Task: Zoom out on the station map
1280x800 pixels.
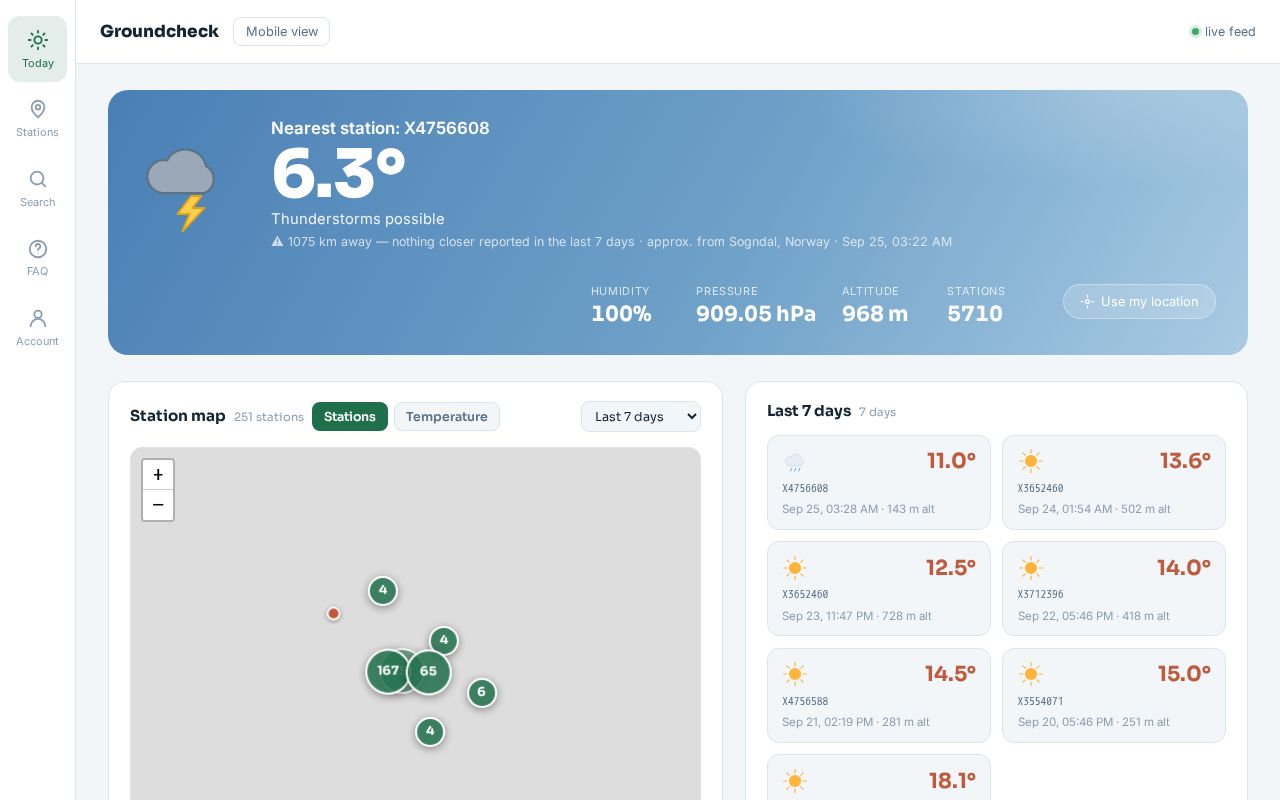Action: (x=158, y=505)
